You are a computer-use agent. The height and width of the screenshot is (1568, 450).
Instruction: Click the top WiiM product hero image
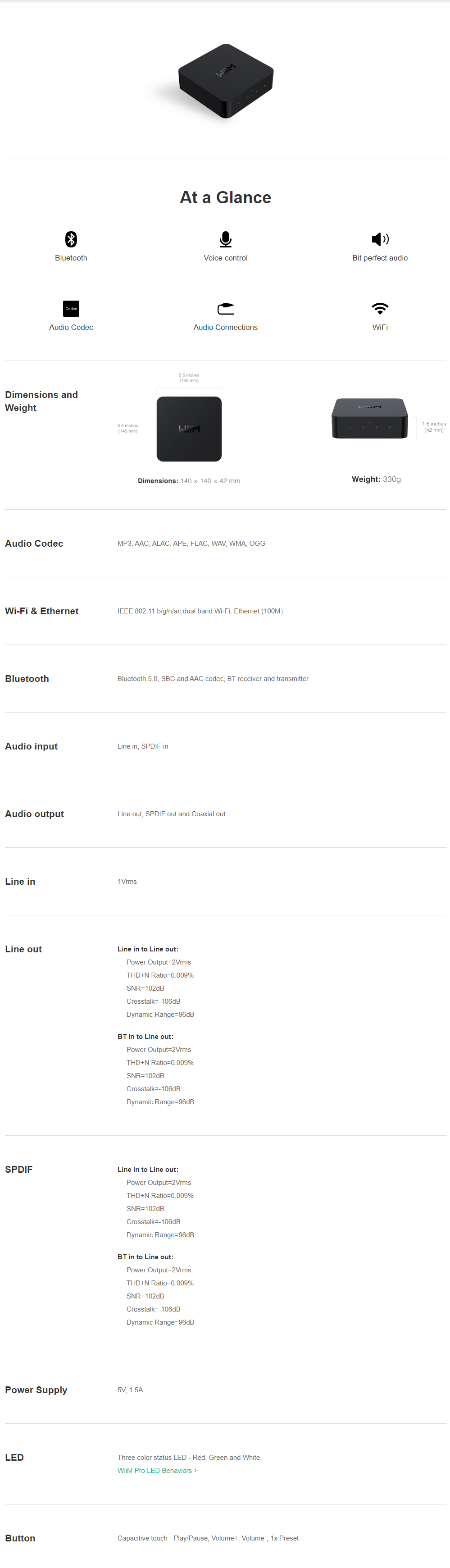point(226,80)
